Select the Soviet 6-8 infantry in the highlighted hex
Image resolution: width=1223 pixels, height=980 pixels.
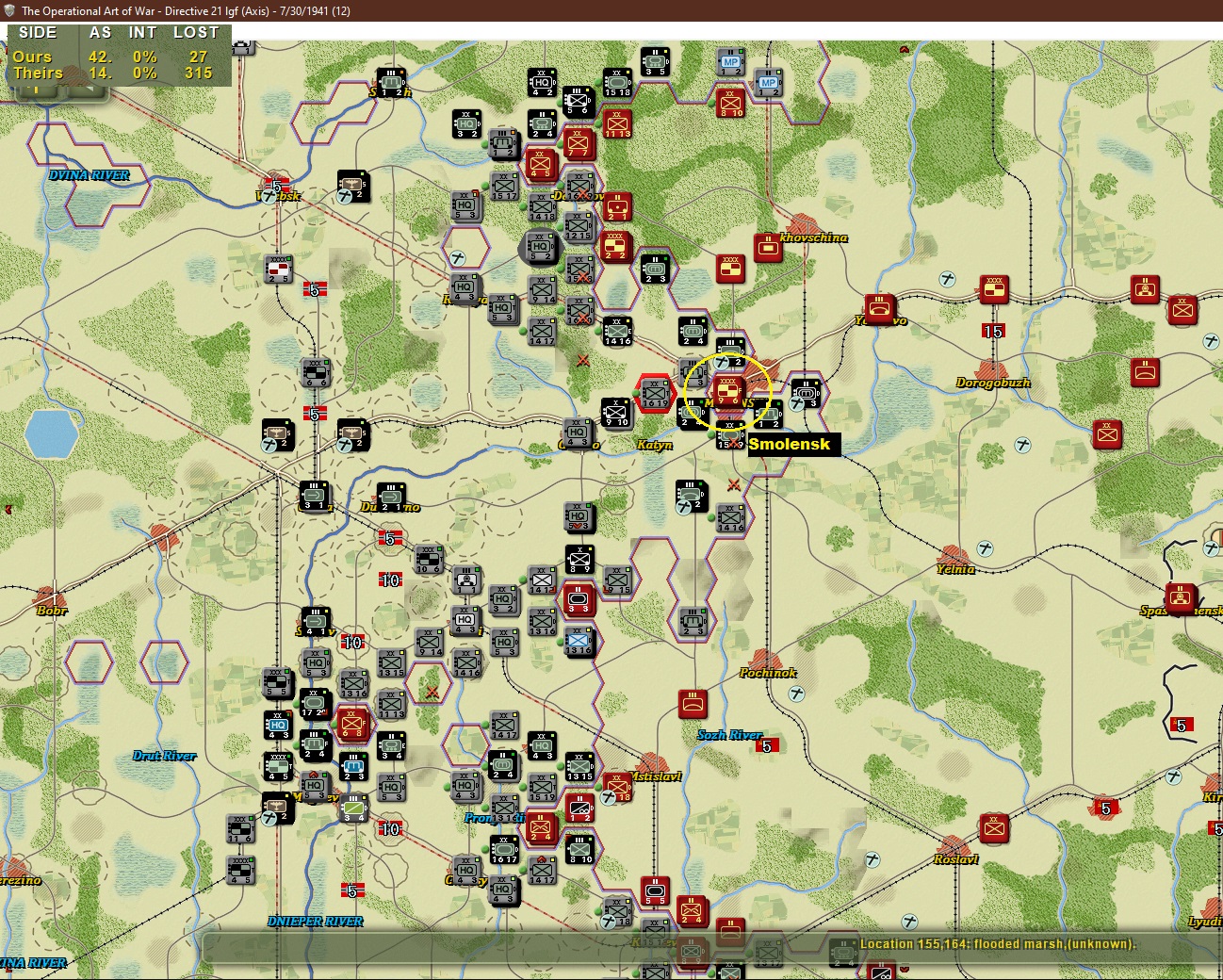point(352,723)
